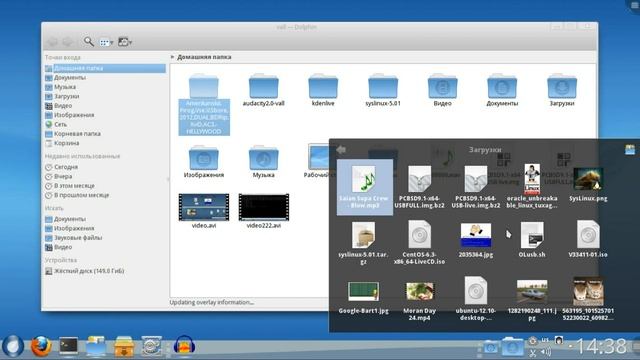
Task: Select Домашняя папка in the places panel
Action: [x=105, y=68]
